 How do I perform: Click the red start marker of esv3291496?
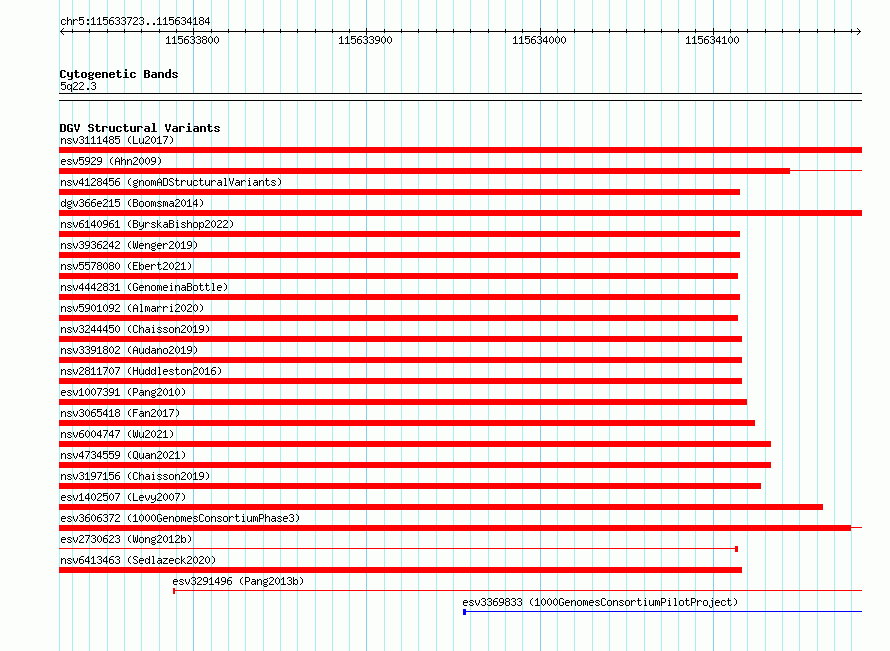[174, 591]
